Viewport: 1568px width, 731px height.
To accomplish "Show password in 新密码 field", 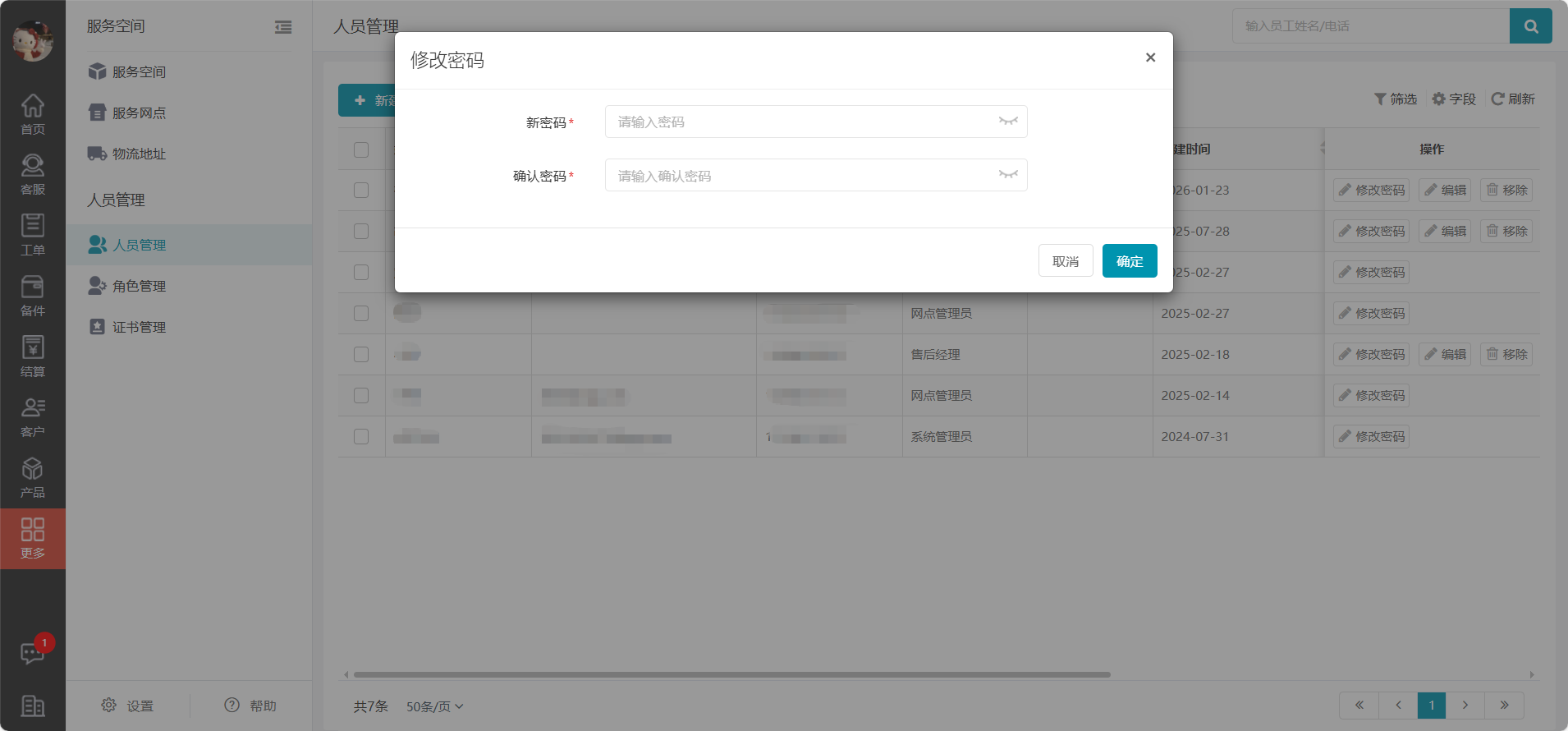I will coord(1008,122).
